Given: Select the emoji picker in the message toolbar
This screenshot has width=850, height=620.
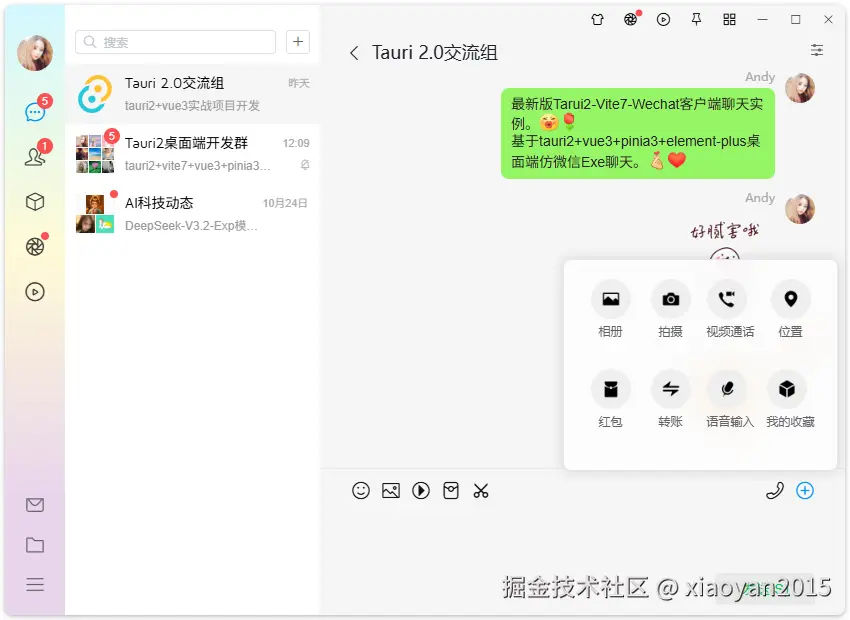Looking at the screenshot, I should pyautogui.click(x=361, y=491).
